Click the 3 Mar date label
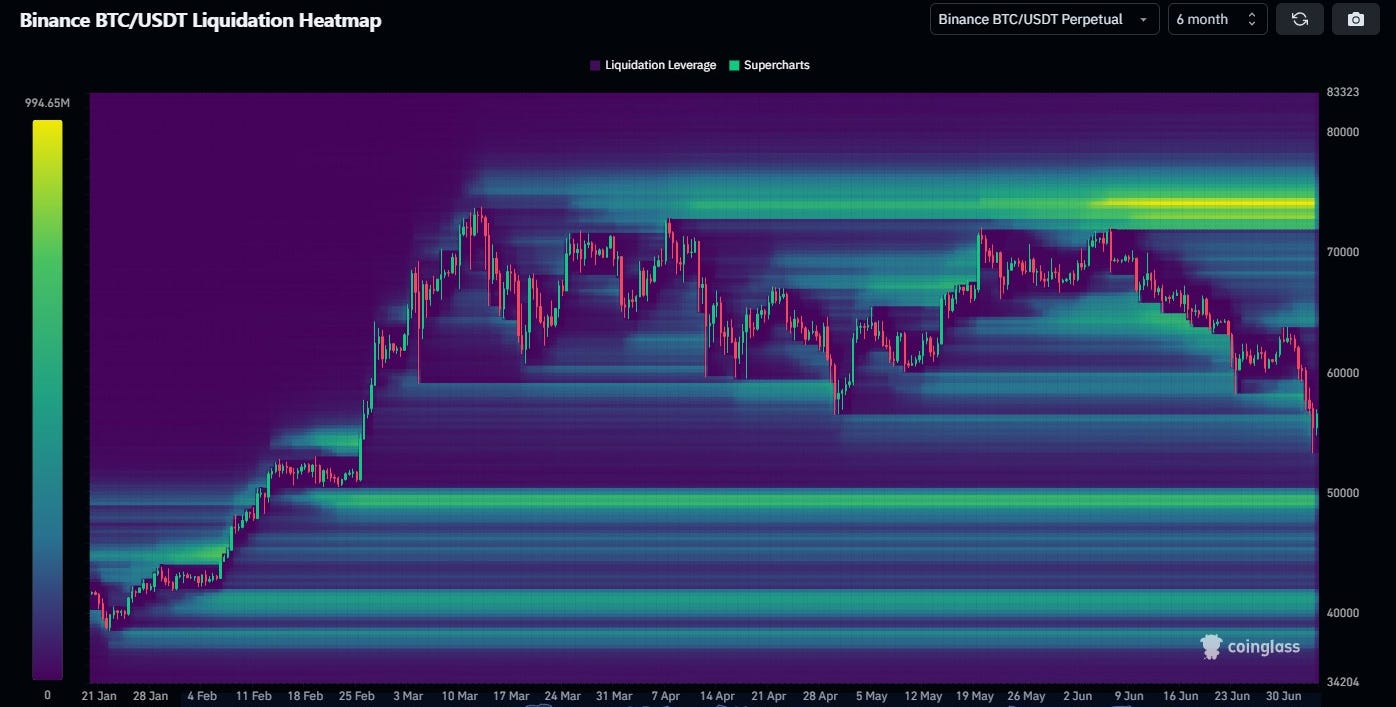This screenshot has width=1396, height=707. coord(408,696)
